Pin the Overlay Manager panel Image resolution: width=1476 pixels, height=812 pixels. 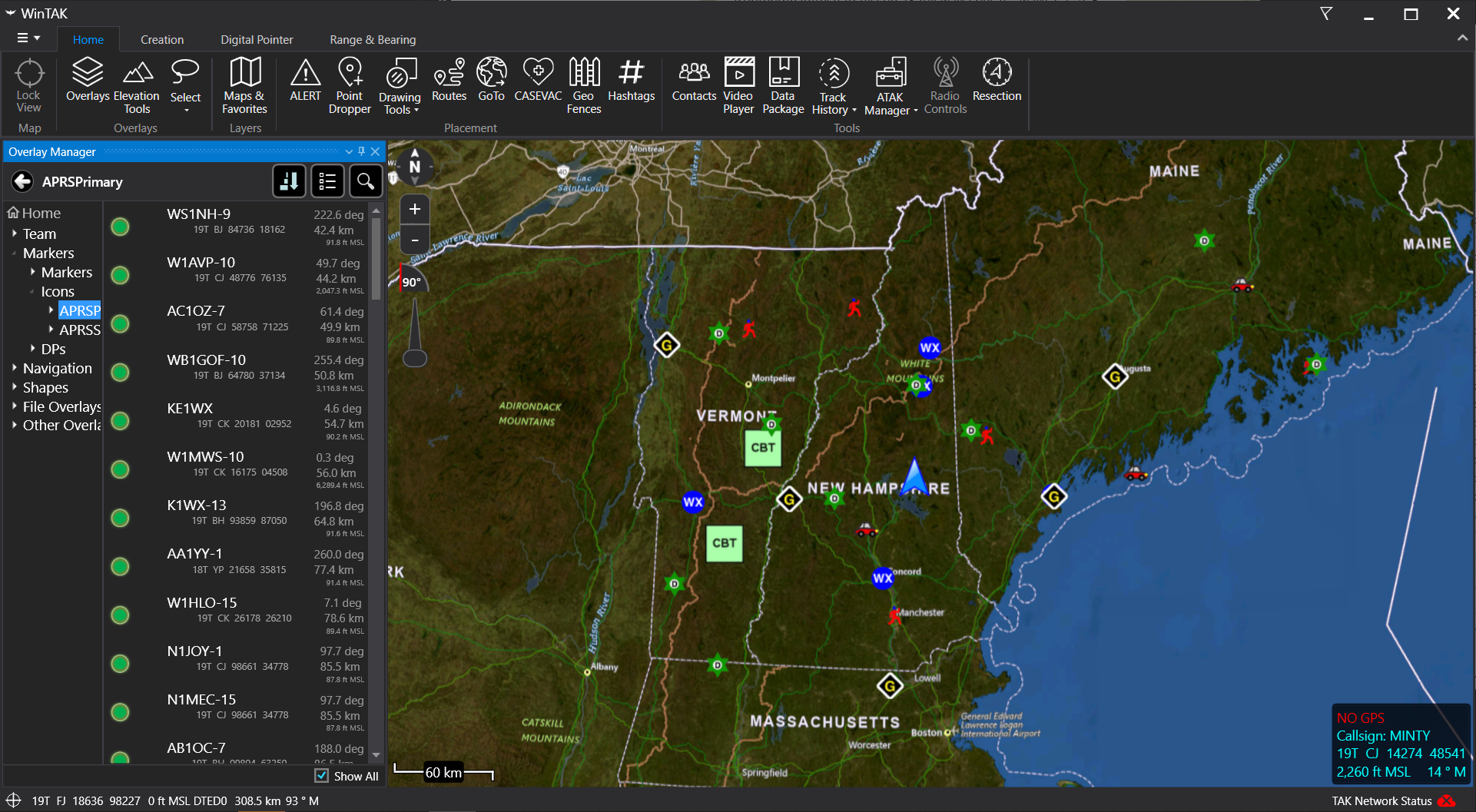(361, 151)
